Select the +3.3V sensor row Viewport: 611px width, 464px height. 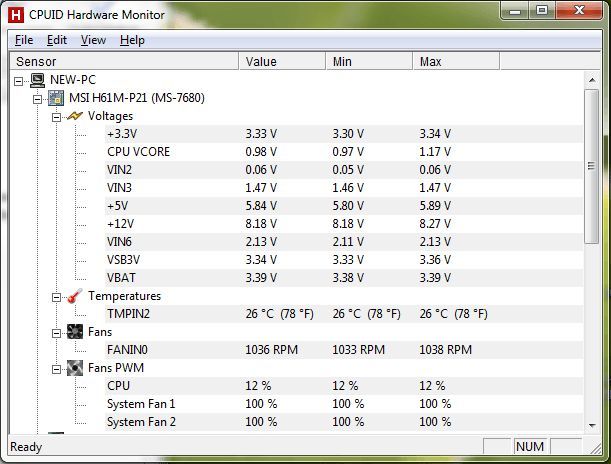(344, 134)
